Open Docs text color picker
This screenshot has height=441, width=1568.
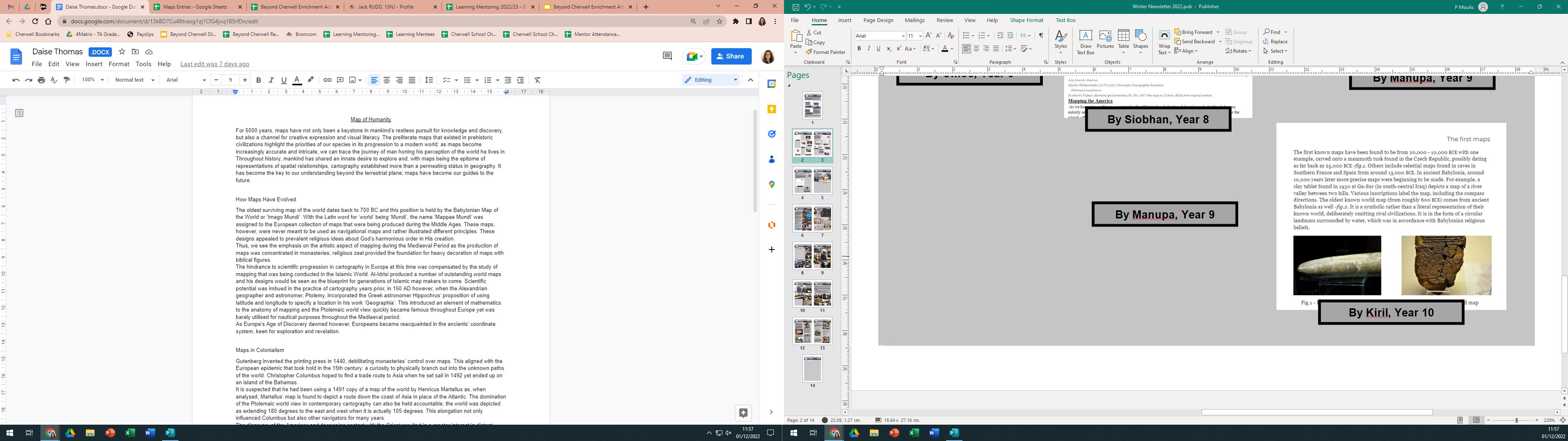click(297, 80)
